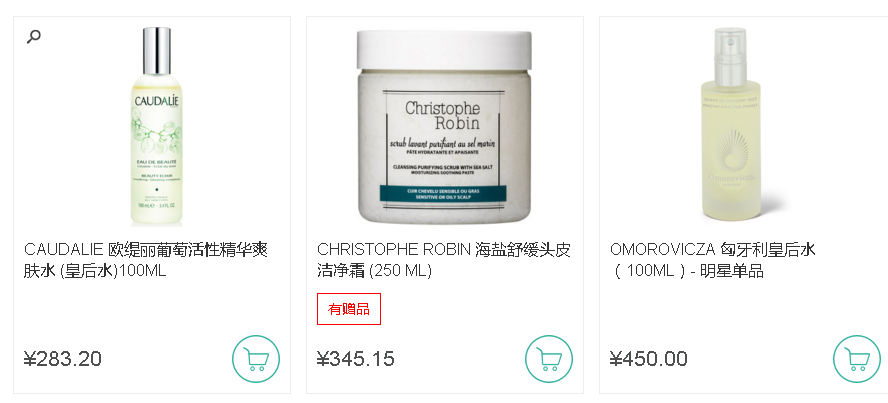Add Caudalie 皇后水 to cart via cart icon

[x=256, y=359]
